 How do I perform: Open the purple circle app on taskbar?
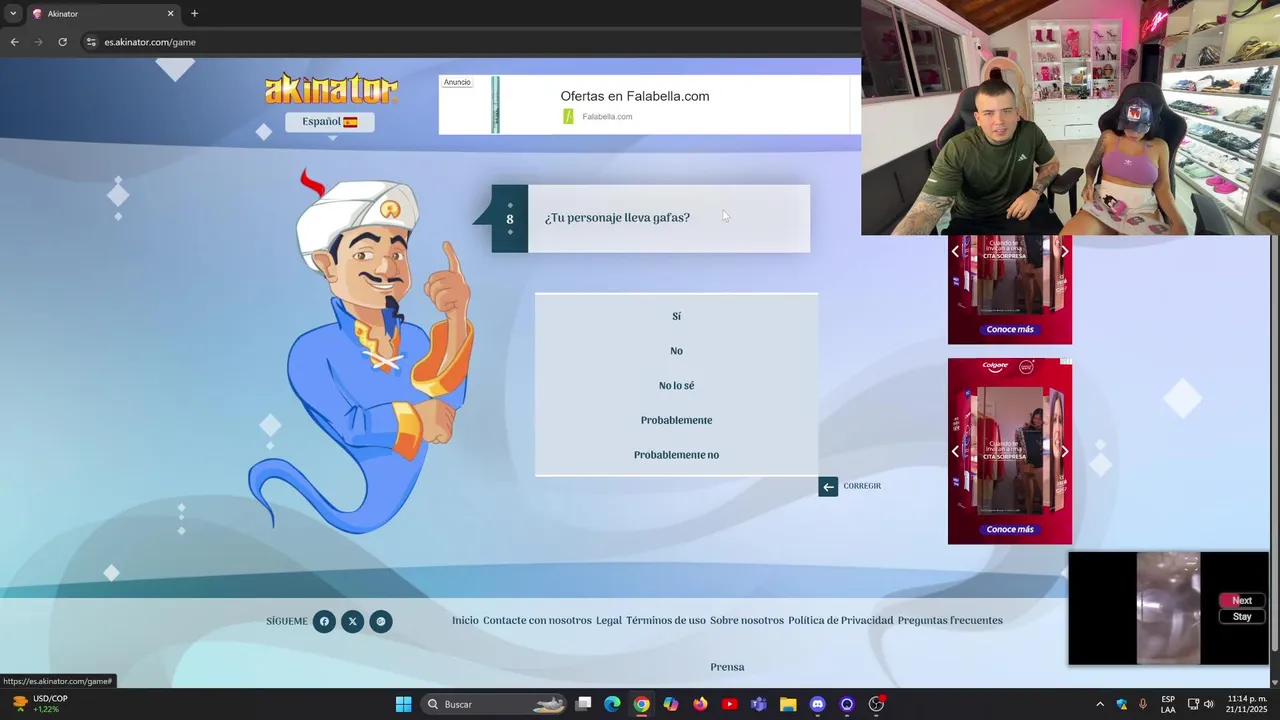click(x=847, y=704)
